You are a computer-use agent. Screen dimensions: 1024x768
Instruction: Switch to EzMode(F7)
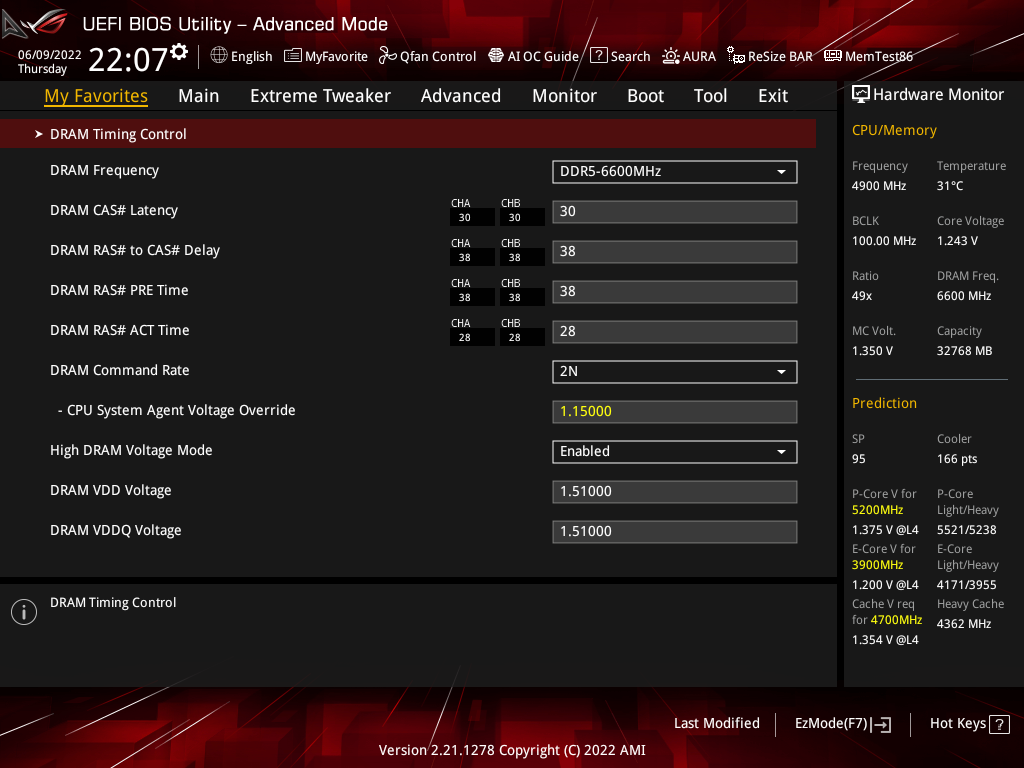point(842,724)
